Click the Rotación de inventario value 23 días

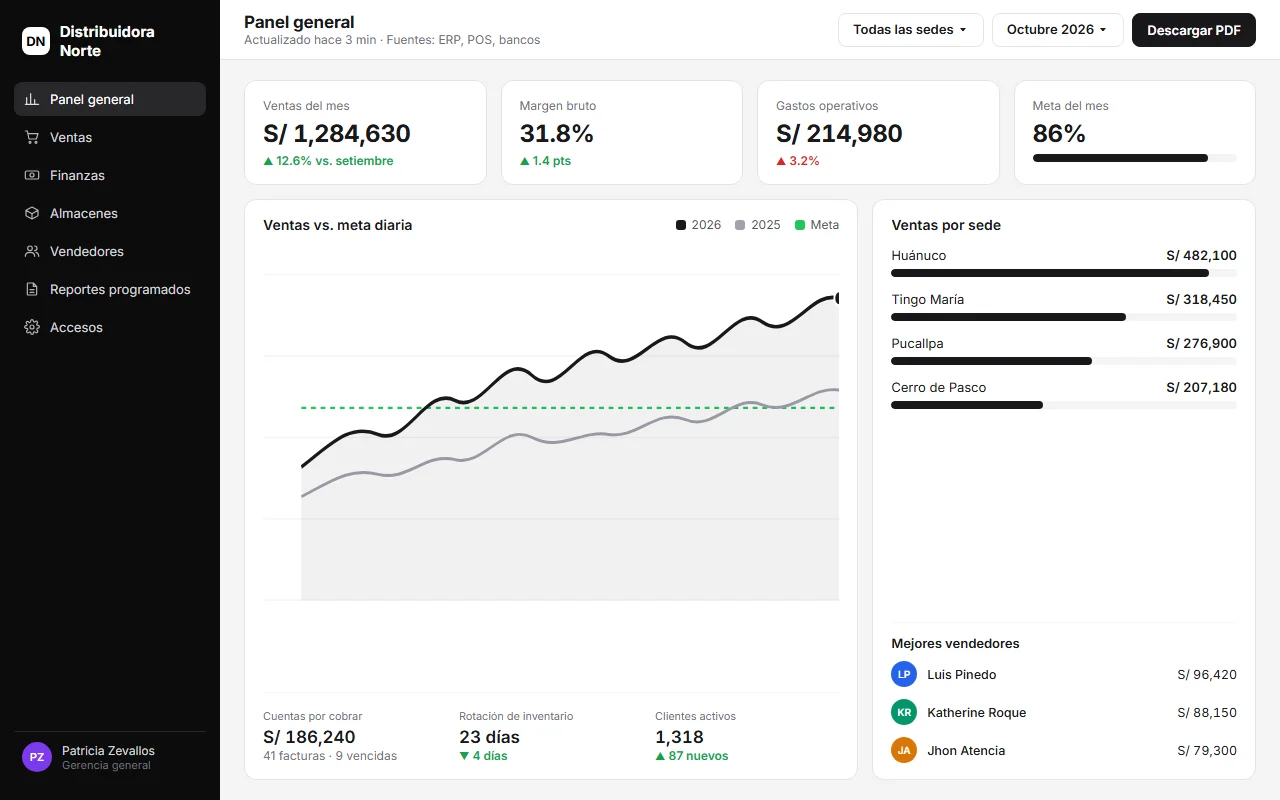click(x=489, y=737)
